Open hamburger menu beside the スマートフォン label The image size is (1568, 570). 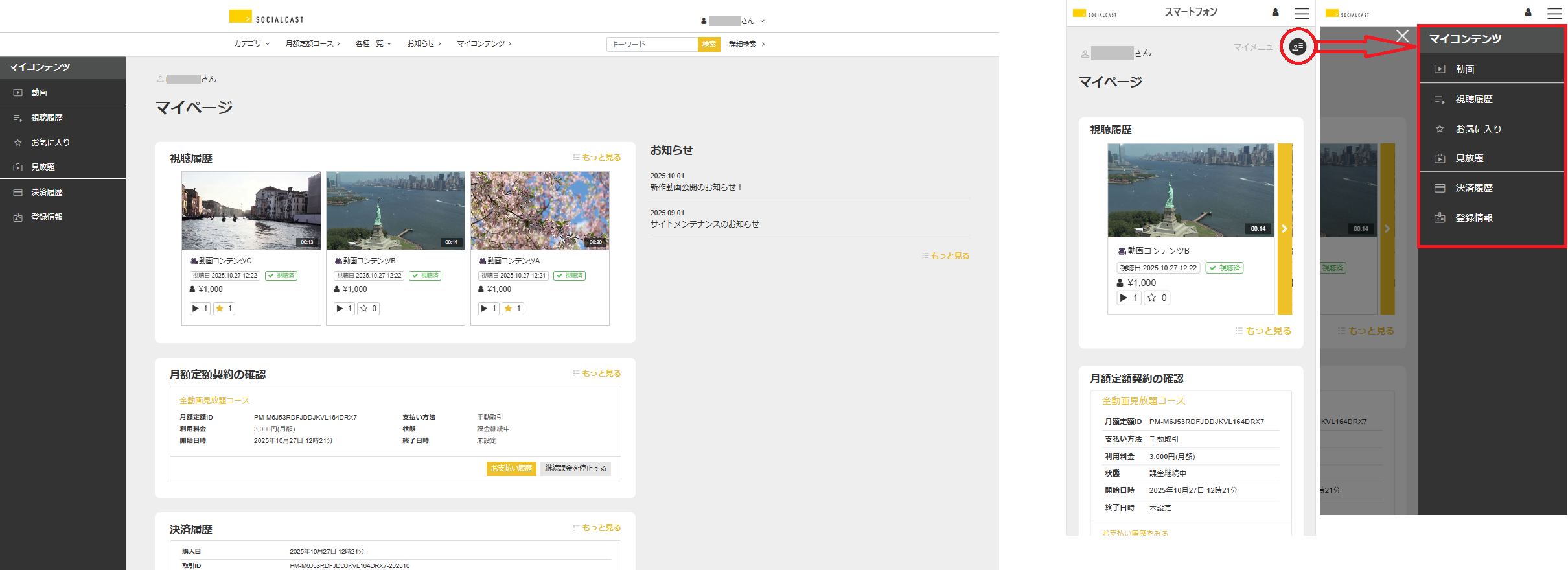click(x=1302, y=13)
